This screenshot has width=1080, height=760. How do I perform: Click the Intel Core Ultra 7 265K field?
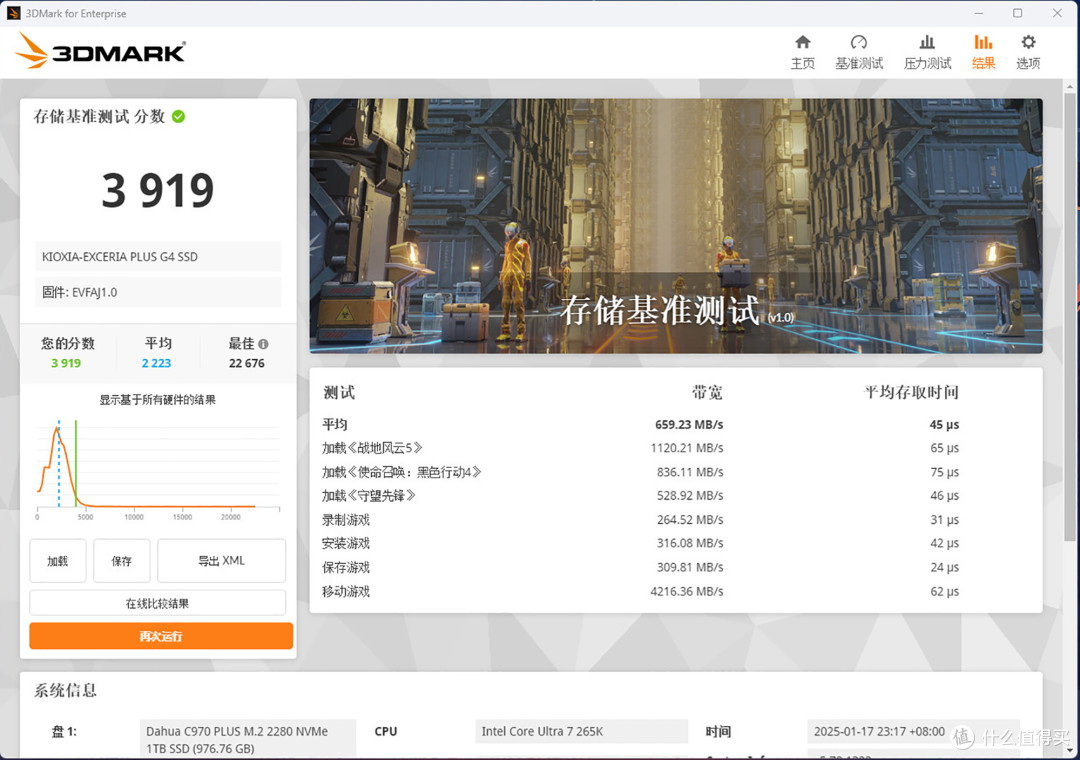point(581,732)
